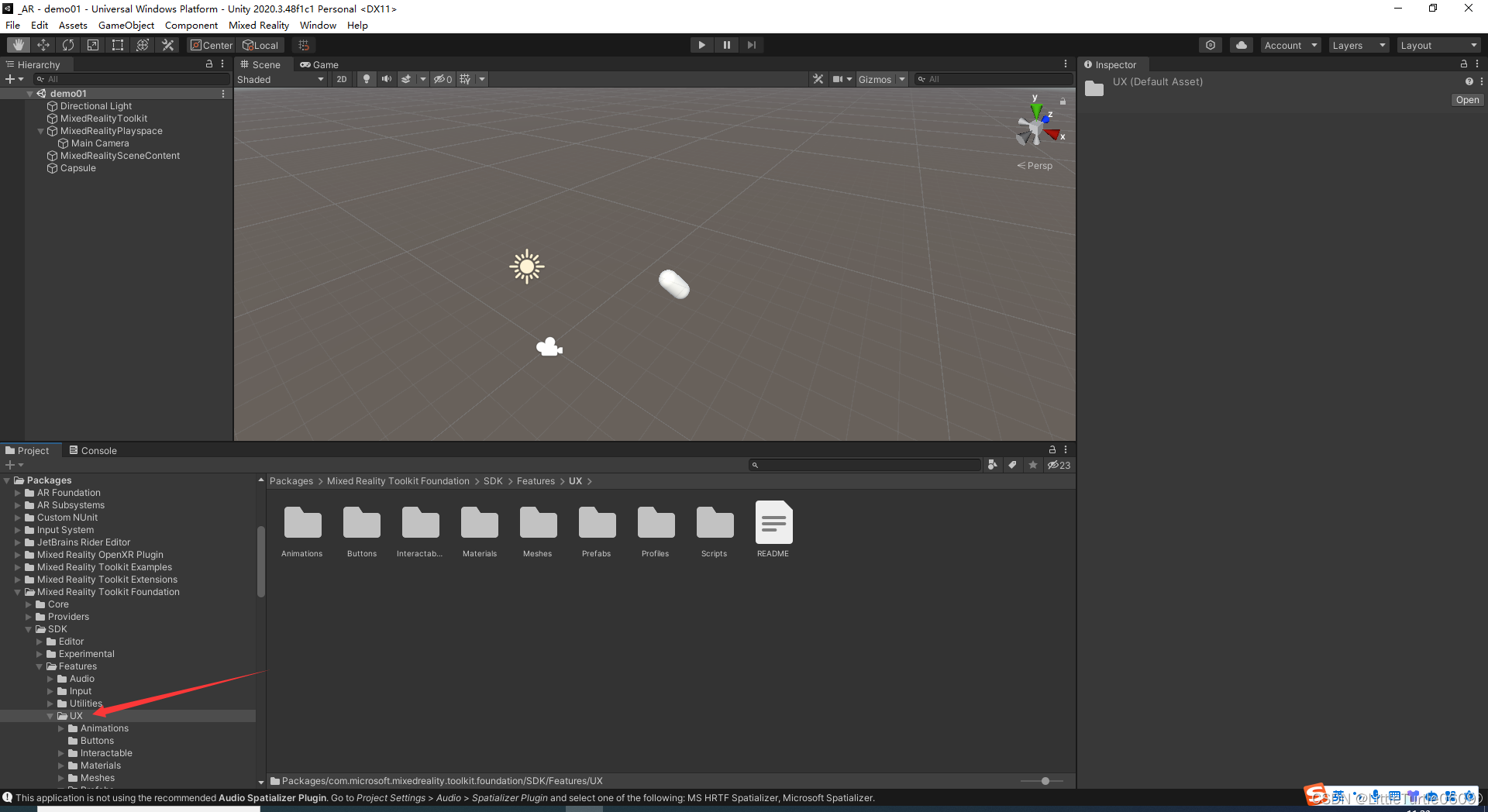Screen dimensions: 1488x812
Task: Toggle 2D scene view mode
Action: point(342,79)
